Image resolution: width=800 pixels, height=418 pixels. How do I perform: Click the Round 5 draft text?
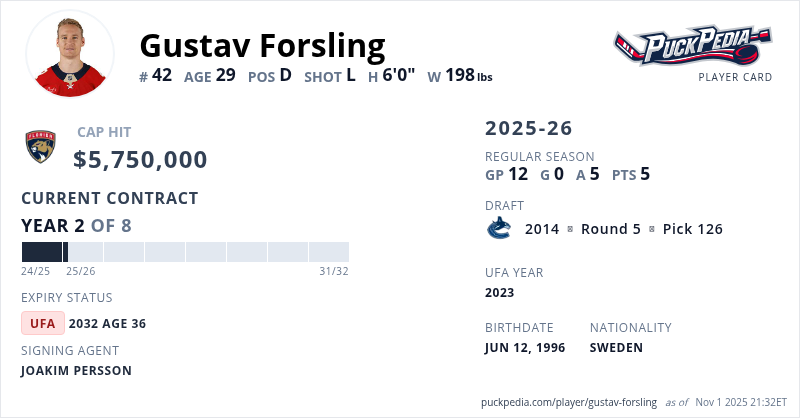[x=611, y=229]
